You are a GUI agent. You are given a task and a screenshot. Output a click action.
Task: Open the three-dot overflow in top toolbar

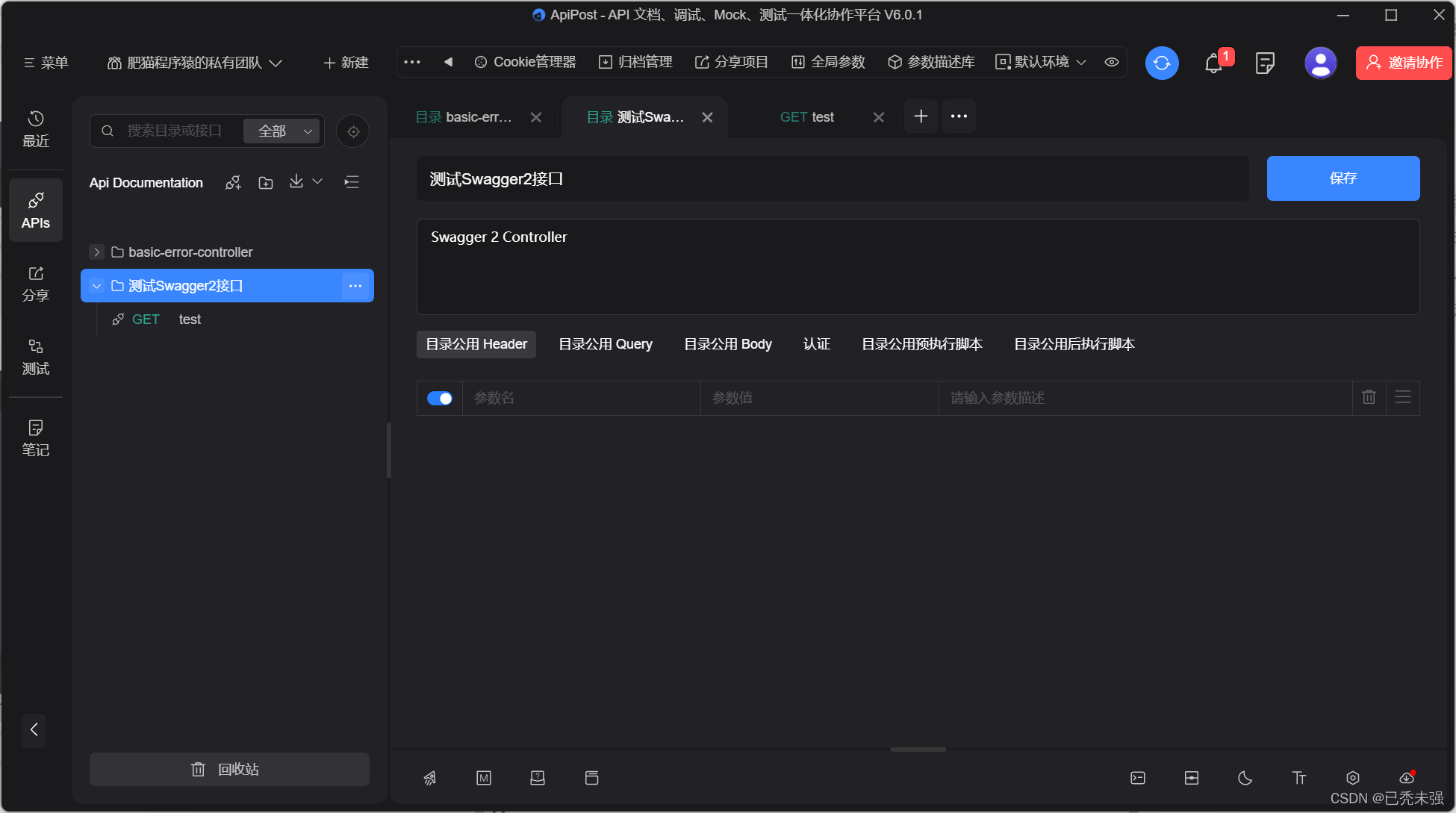tap(412, 62)
